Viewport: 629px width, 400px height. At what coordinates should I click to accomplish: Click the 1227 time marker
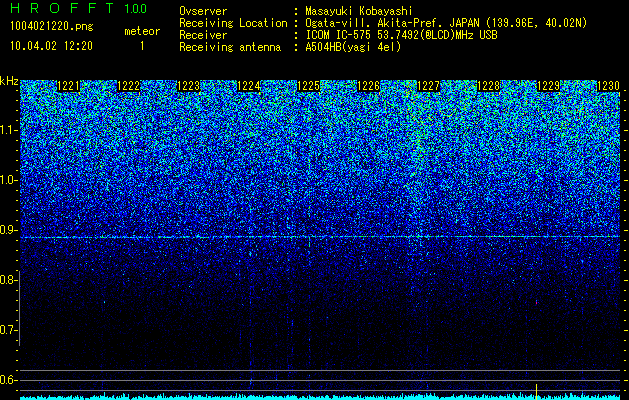(428, 86)
